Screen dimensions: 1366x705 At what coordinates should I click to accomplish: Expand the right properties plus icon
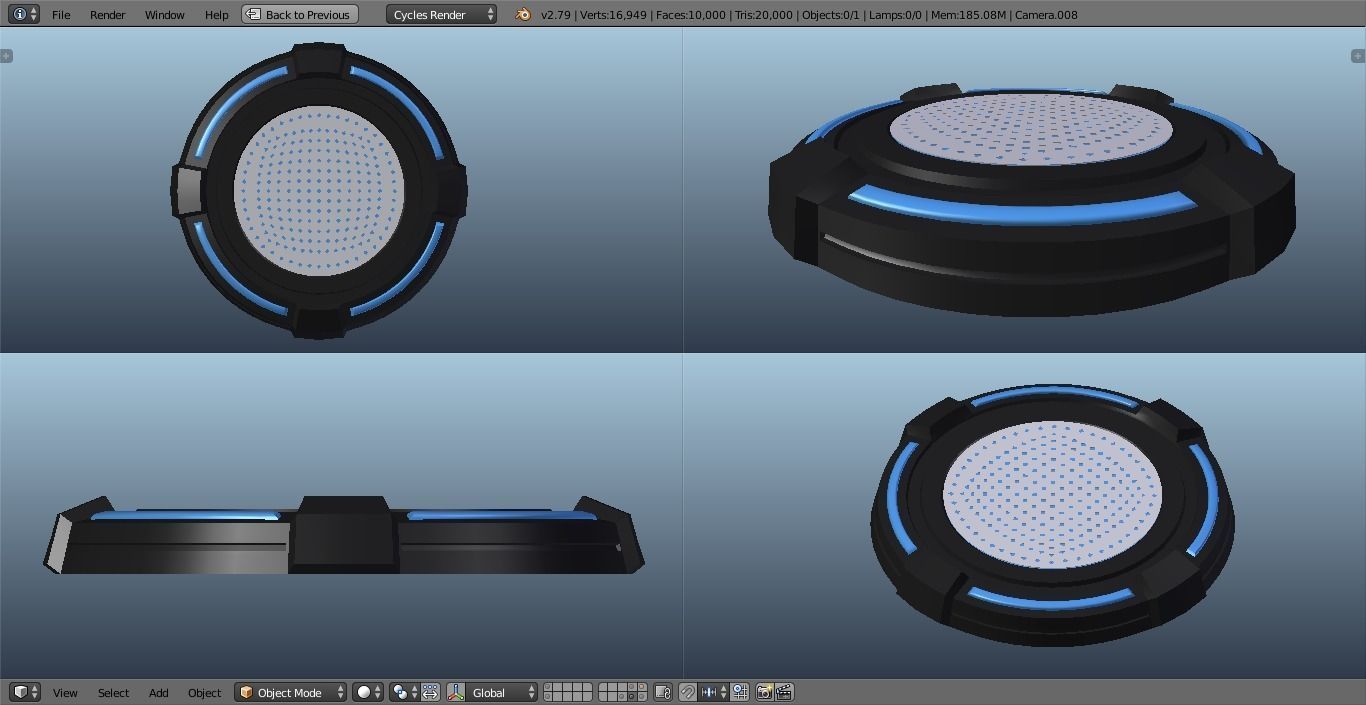(1358, 56)
